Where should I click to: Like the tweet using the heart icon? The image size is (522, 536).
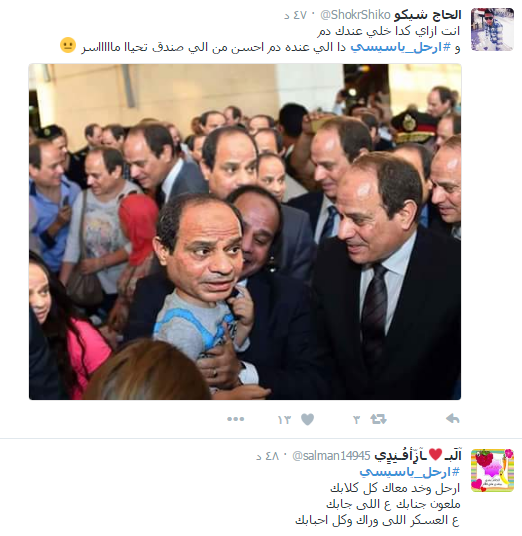(307, 419)
